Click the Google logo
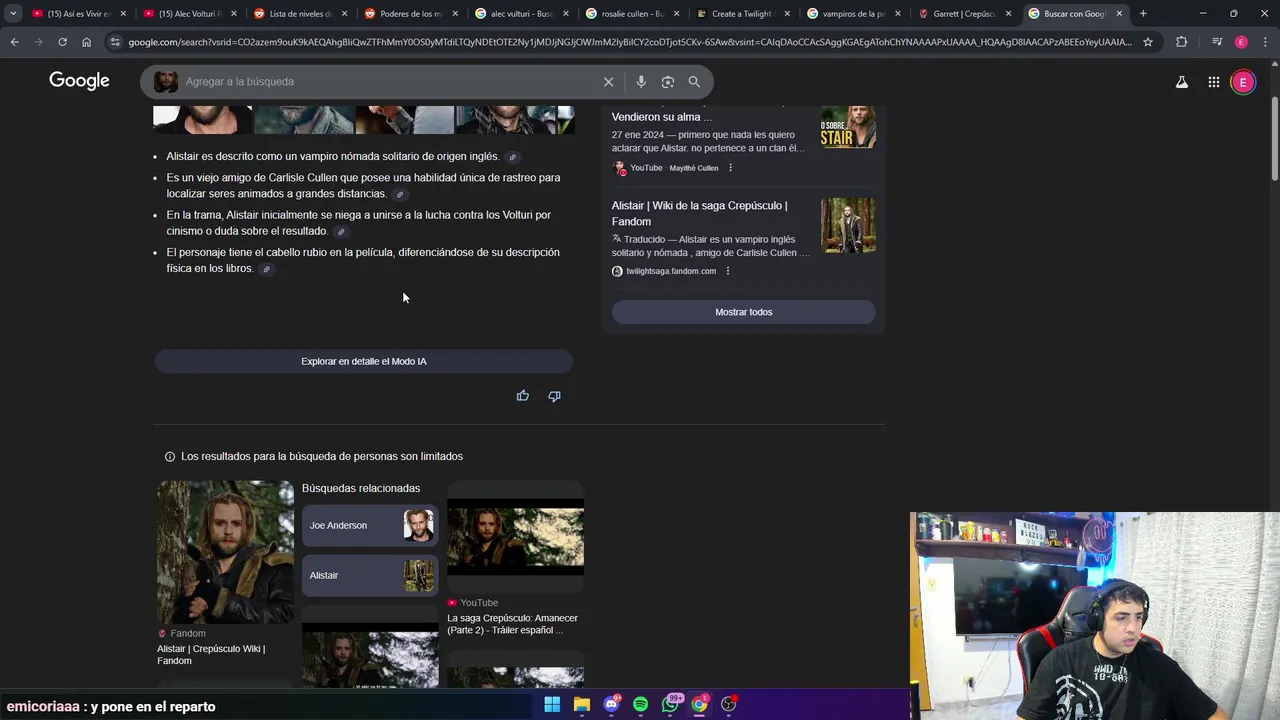 79,81
